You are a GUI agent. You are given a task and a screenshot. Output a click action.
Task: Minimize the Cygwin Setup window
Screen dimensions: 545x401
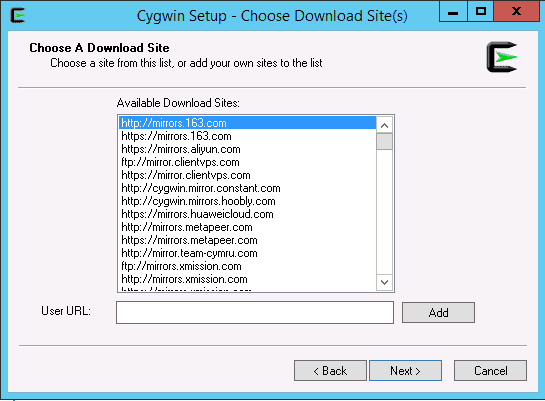[453, 12]
